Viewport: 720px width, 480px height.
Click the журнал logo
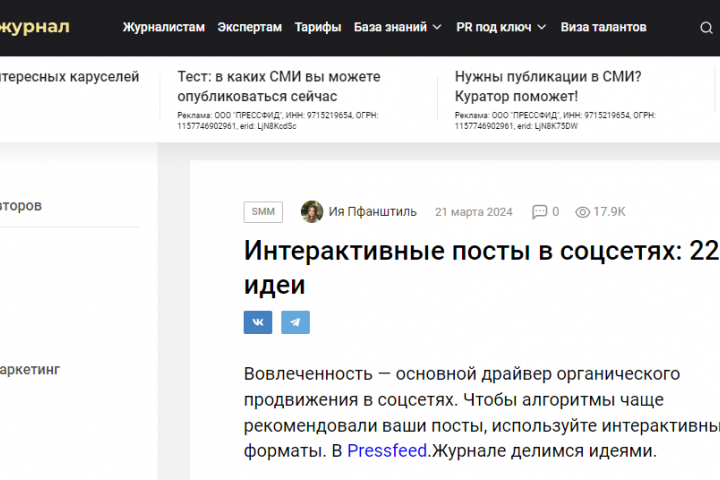point(34,27)
